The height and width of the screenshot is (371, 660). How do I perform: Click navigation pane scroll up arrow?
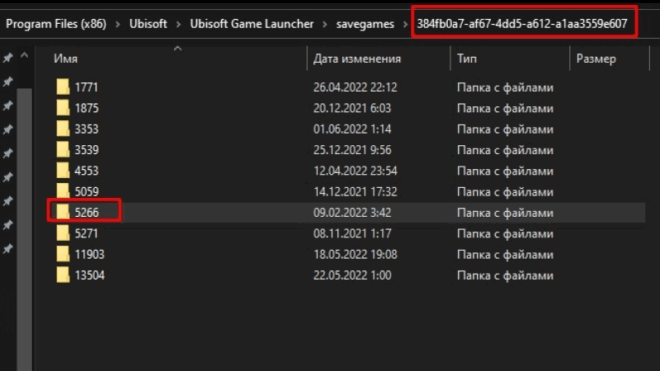click(x=24, y=56)
